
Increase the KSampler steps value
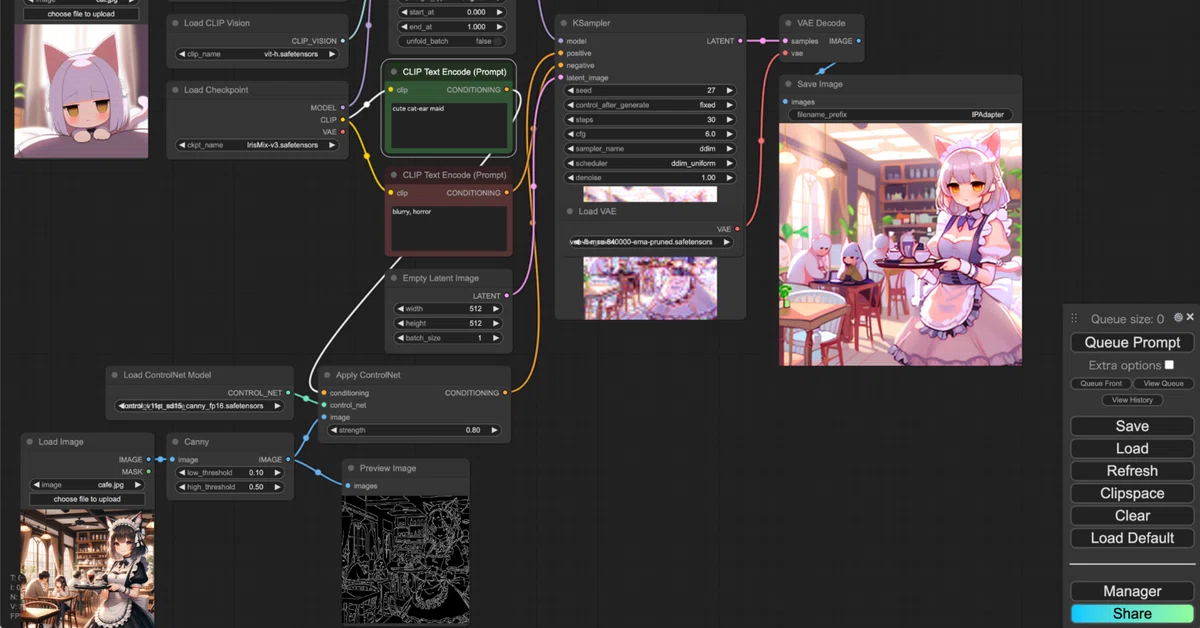tap(730, 119)
